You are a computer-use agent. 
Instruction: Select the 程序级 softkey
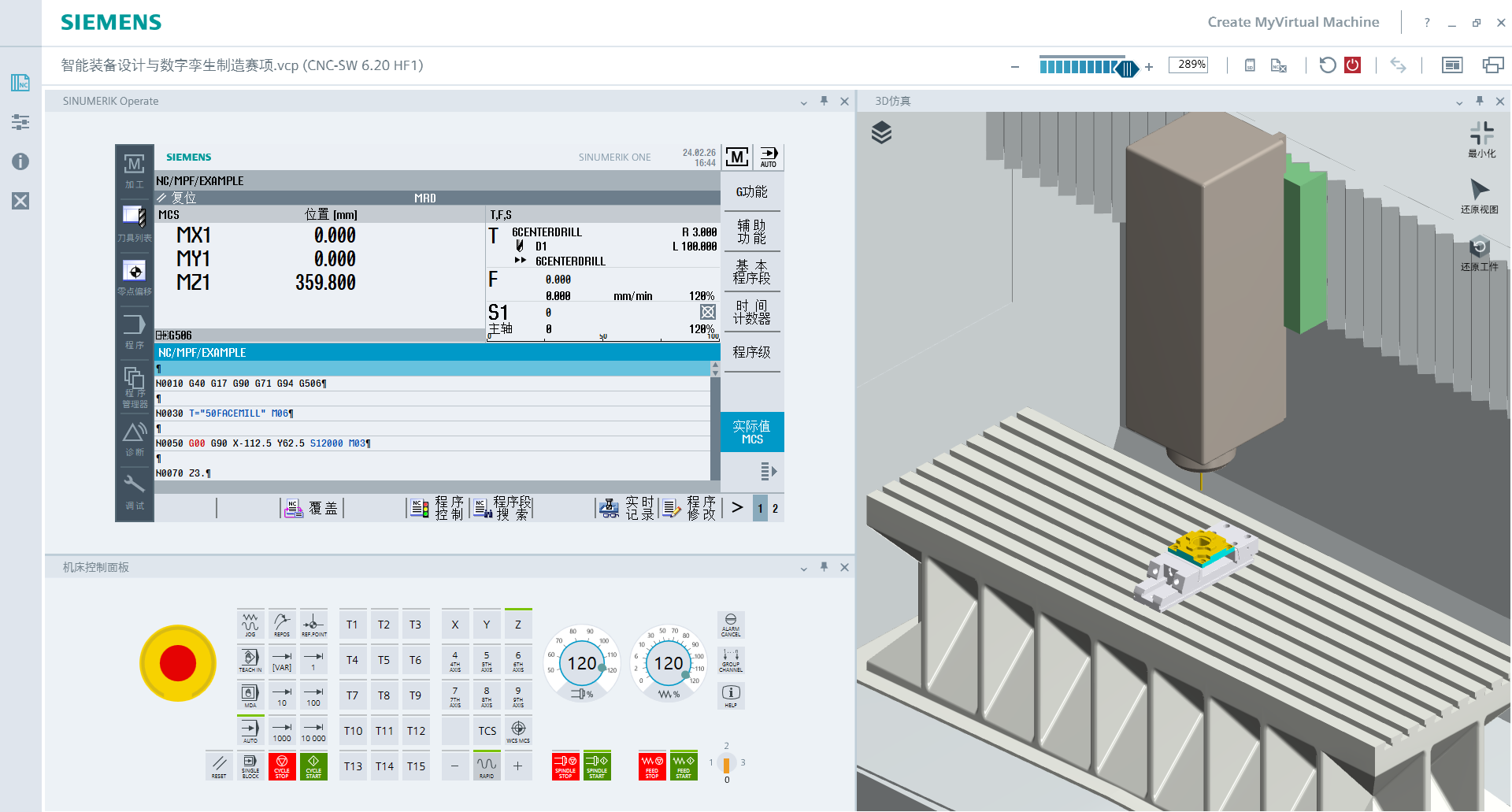751,352
